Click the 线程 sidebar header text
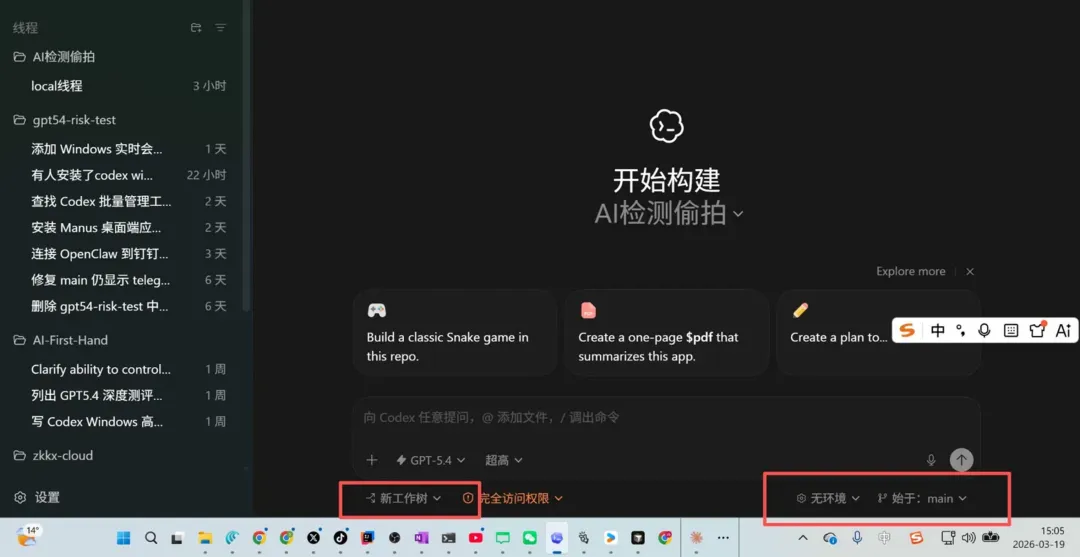 (25, 28)
